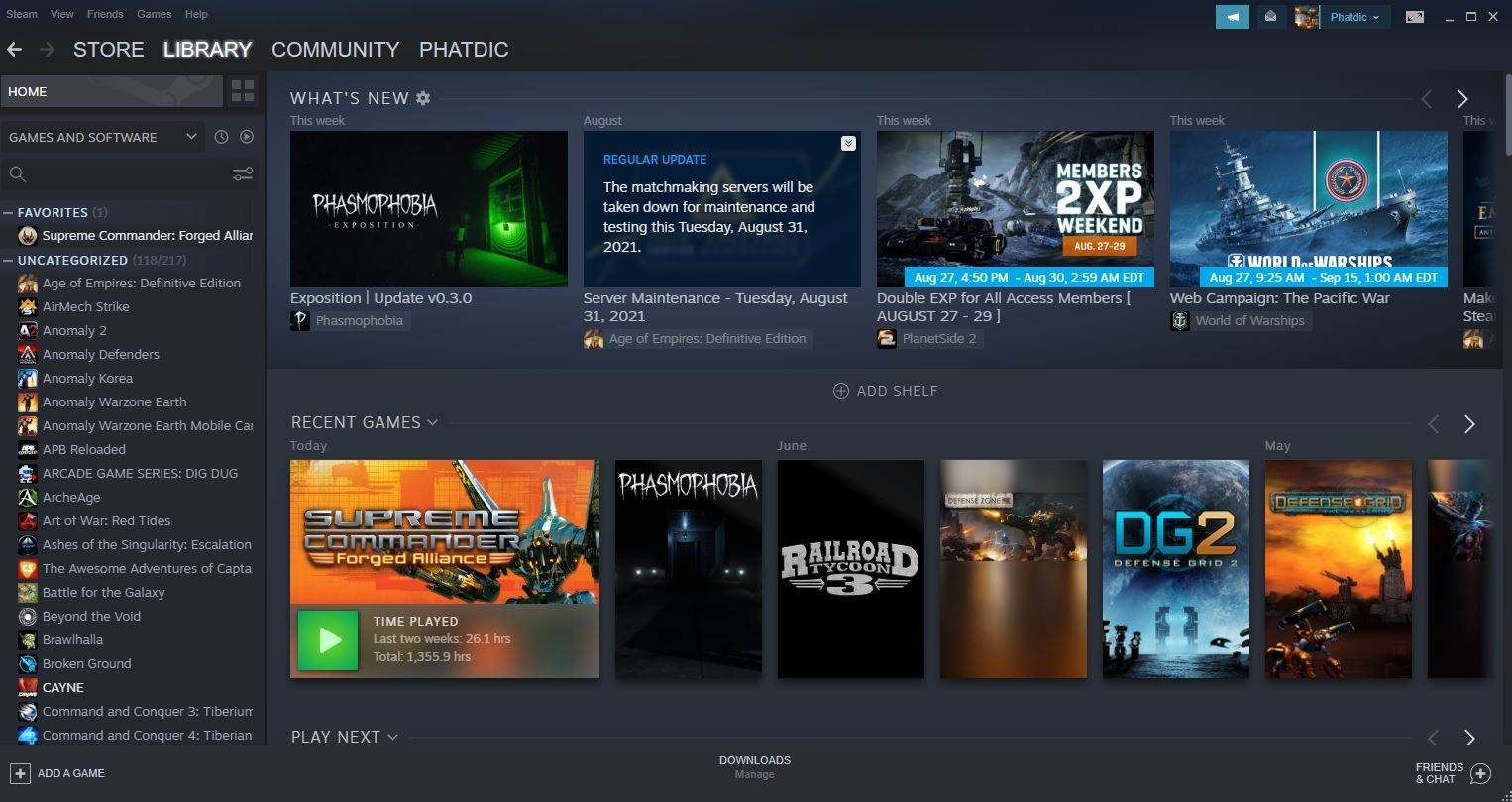Screen dimensions: 1512x802
Task: Click Add Shelf label
Action: [x=898, y=391]
